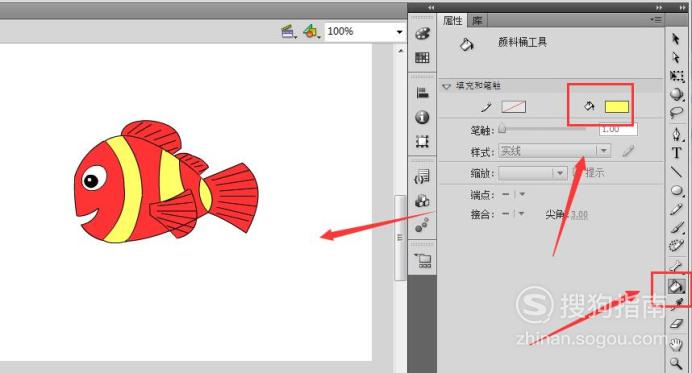Select the Hand tool
The width and height of the screenshot is (692, 373).
[x=676, y=344]
